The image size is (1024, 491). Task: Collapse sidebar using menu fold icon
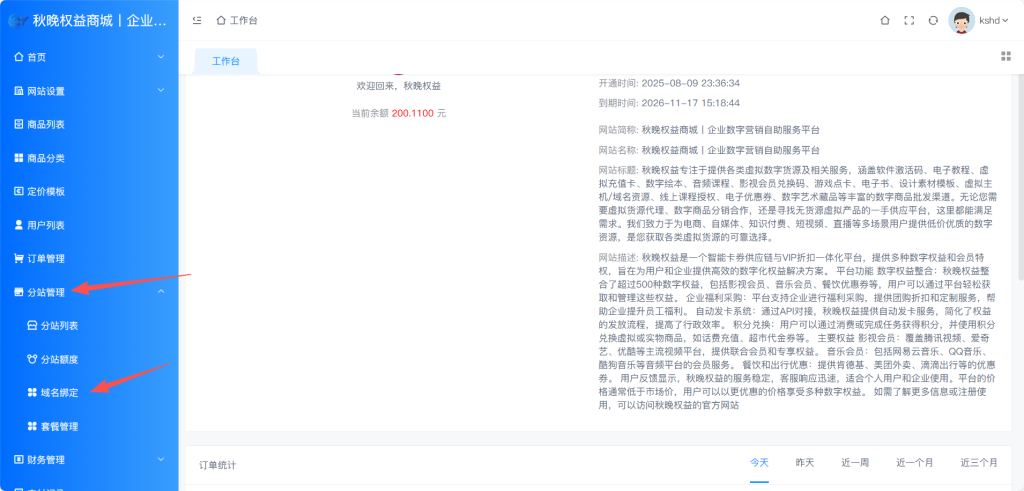(196, 20)
